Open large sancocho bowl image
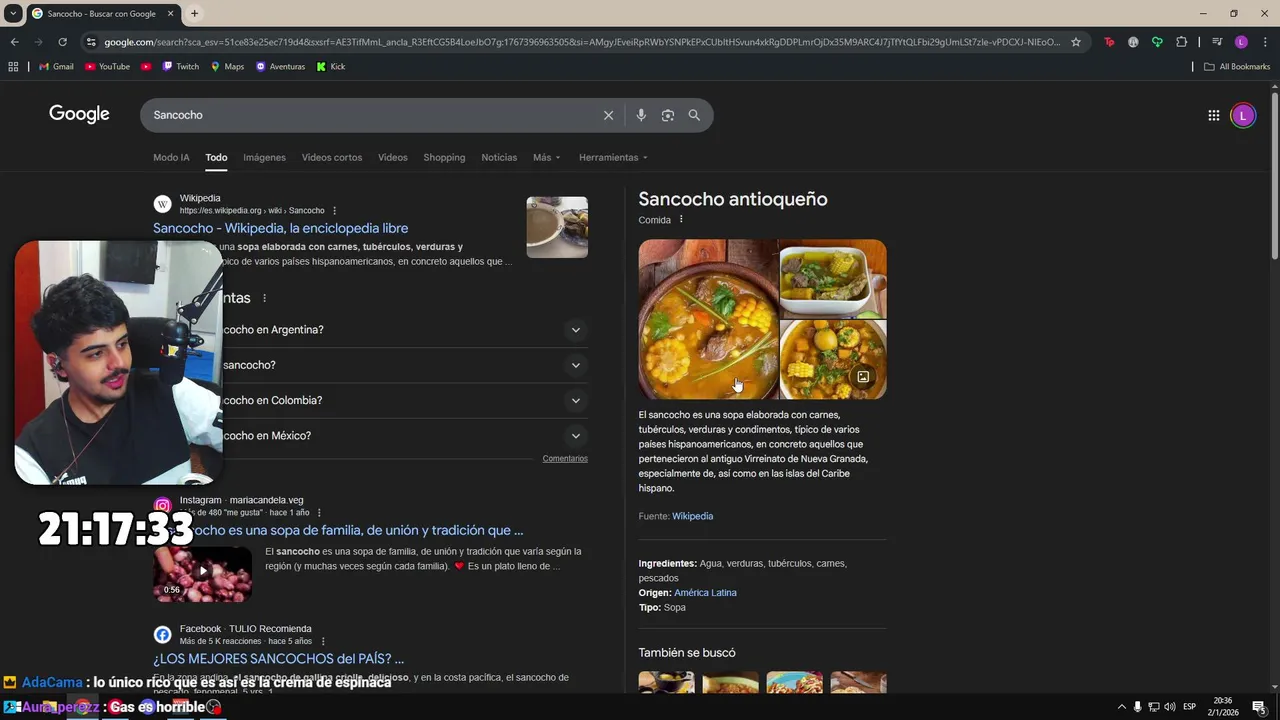 tap(708, 319)
